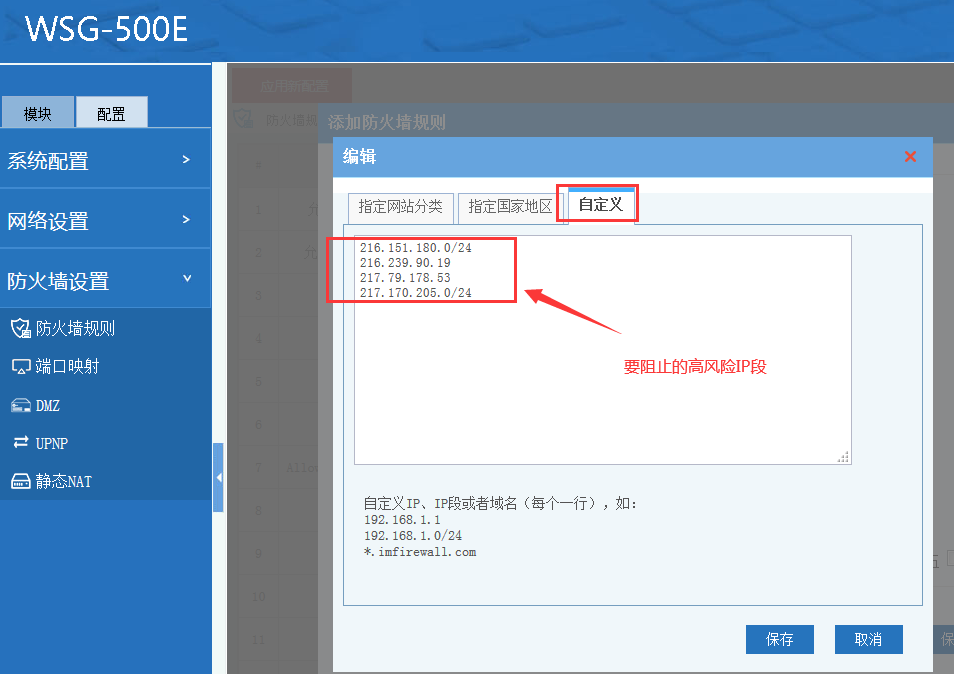Select the 自定义 tab
Viewport: 954px width, 674px height.
[600, 205]
